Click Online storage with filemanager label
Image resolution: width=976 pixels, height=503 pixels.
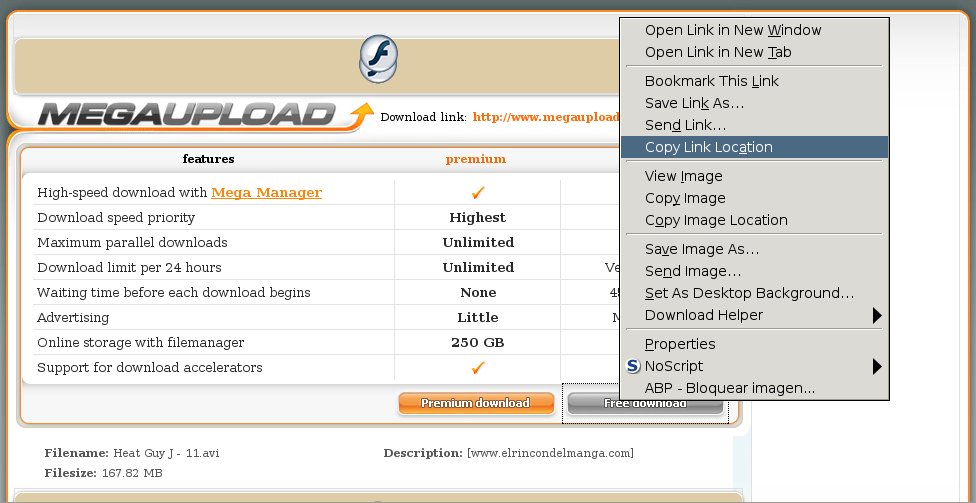[x=140, y=343]
